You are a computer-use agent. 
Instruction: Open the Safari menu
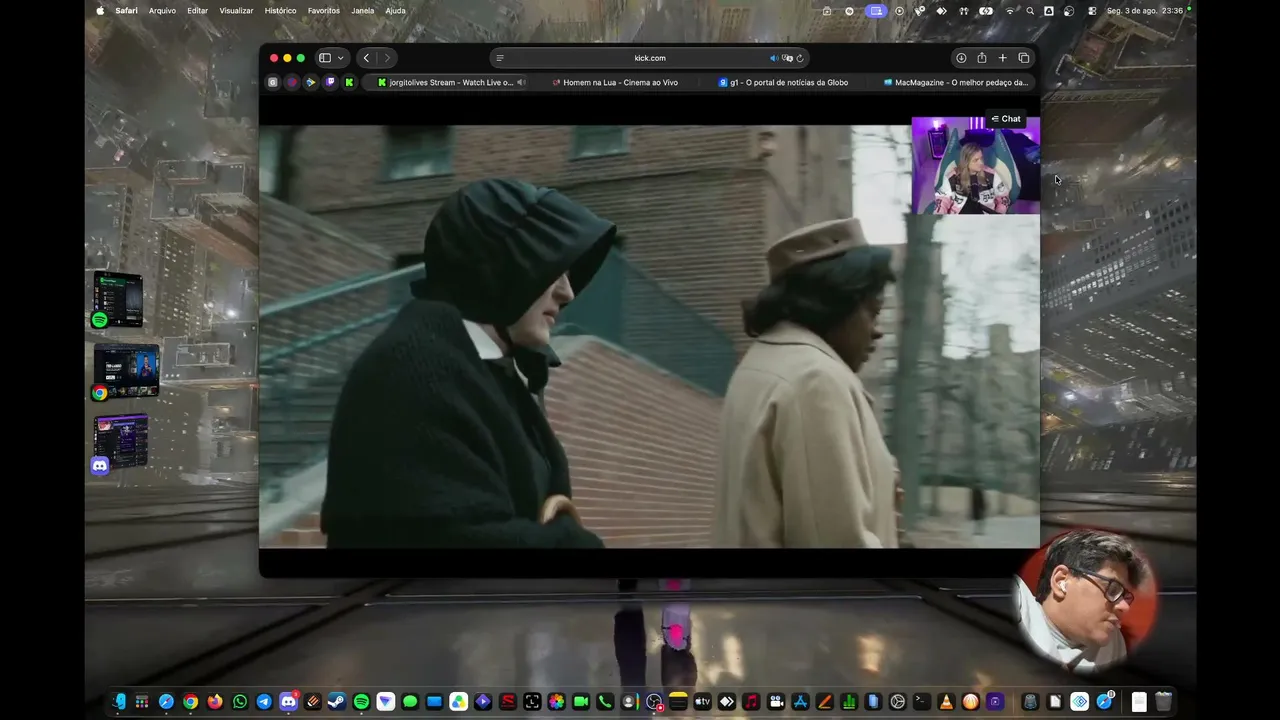pos(126,11)
